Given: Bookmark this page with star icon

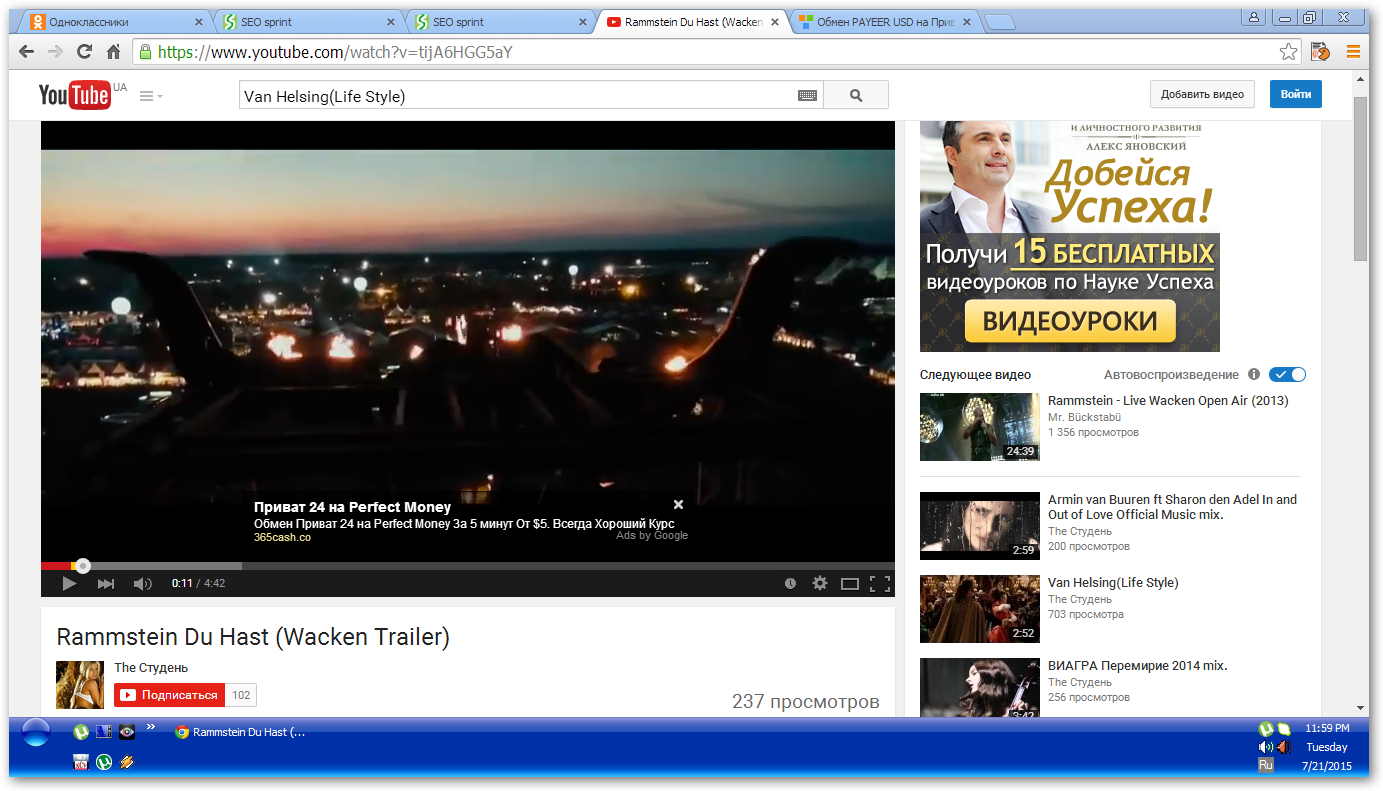Looking at the screenshot, I should [1289, 52].
